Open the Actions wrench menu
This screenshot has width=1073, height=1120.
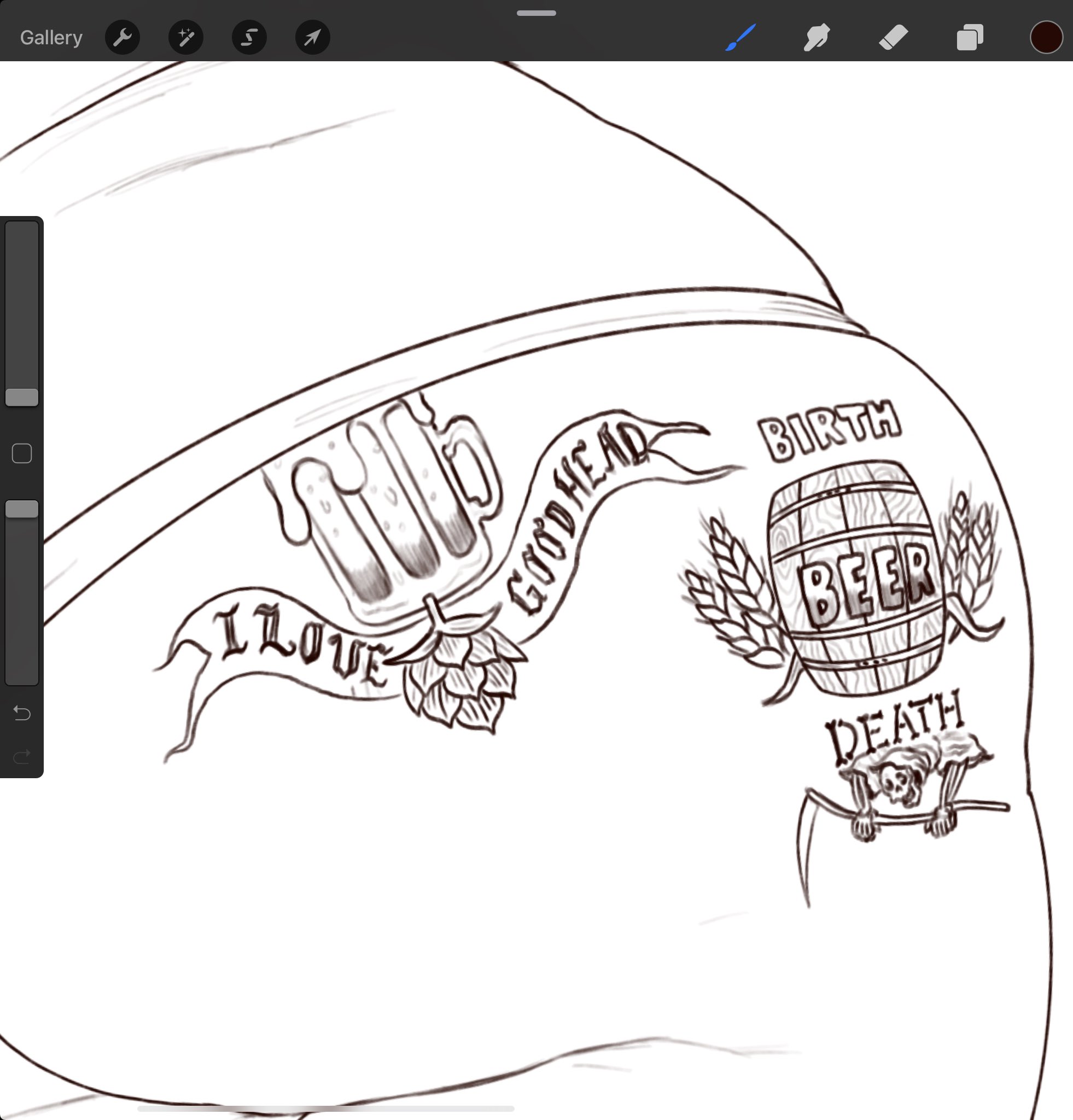tap(123, 38)
